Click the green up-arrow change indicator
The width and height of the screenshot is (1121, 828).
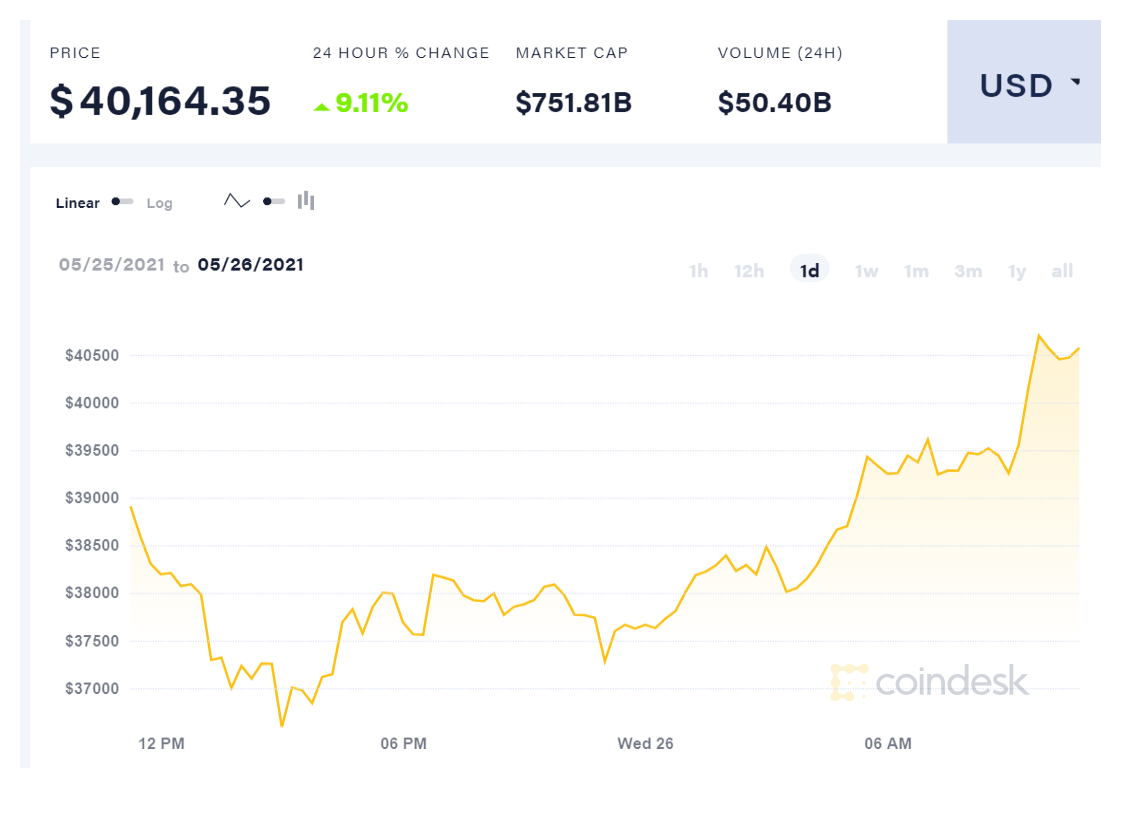[322, 105]
